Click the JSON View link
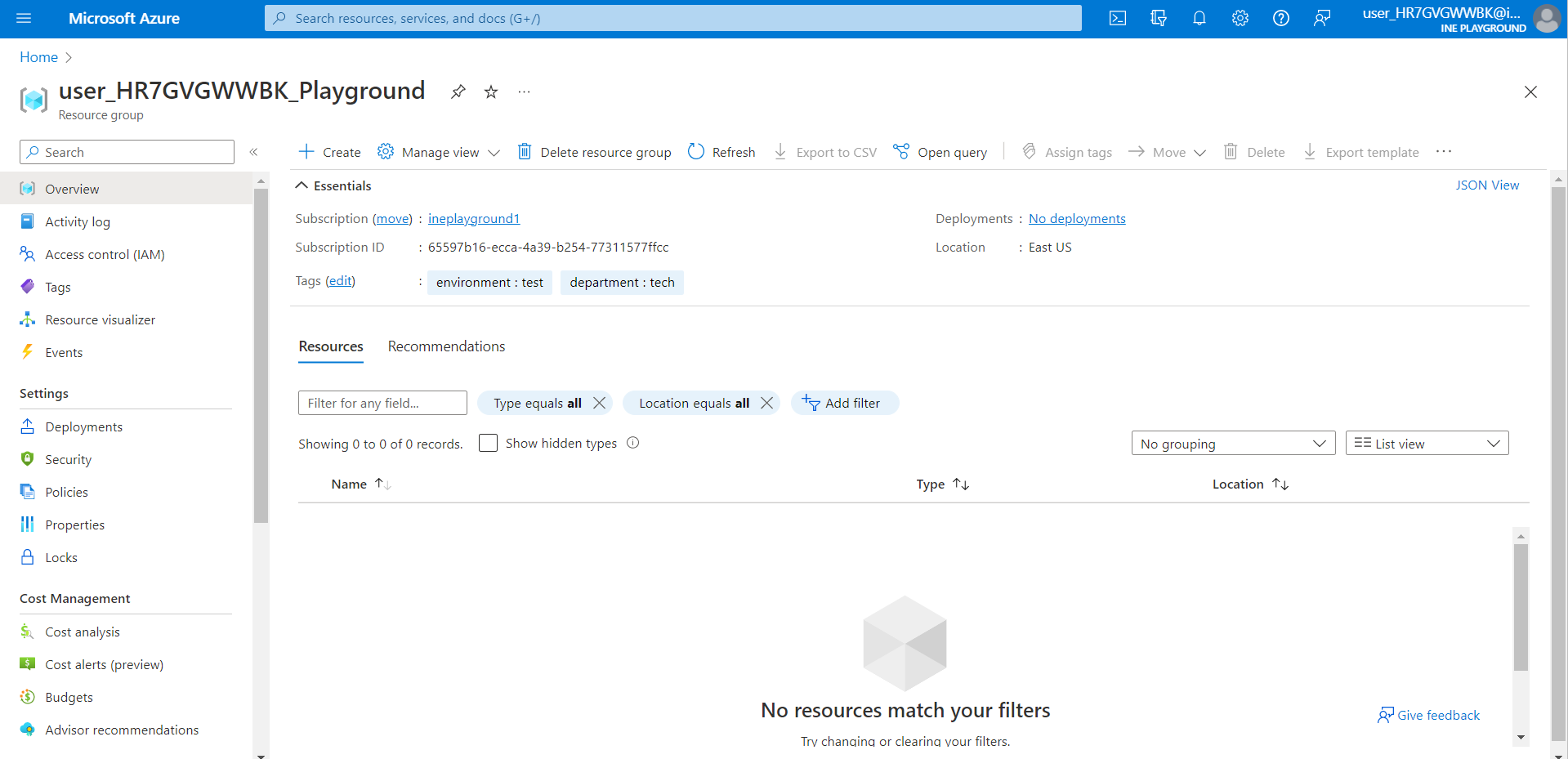This screenshot has width=1568, height=759. click(1486, 185)
